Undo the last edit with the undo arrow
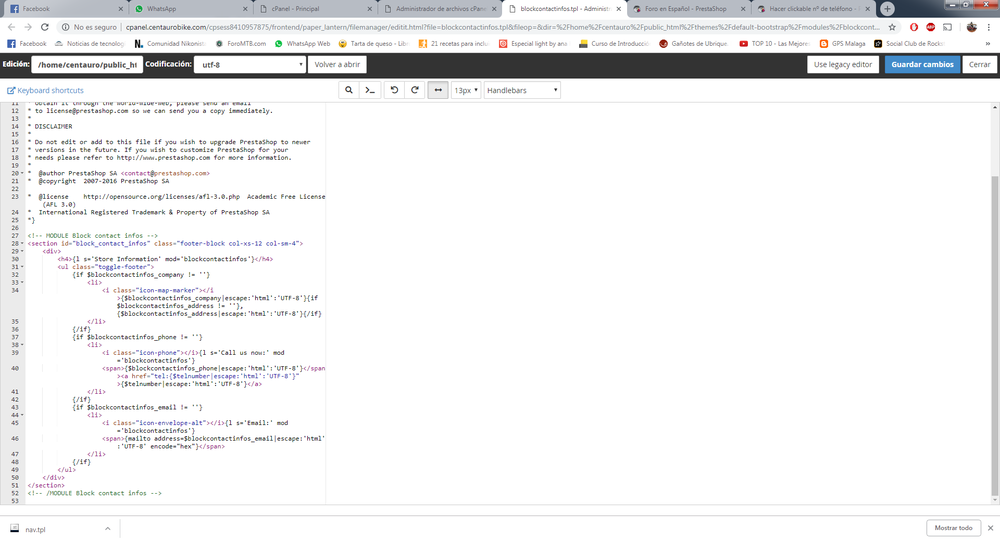This screenshot has width=1000, height=541. [394, 90]
